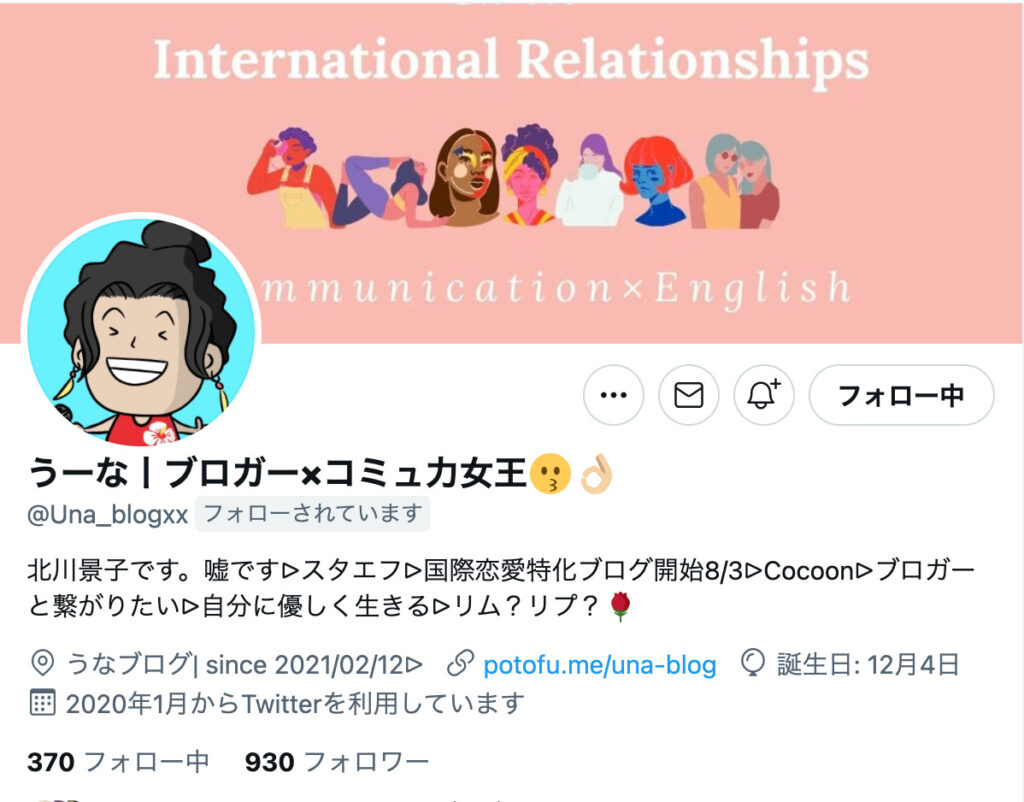Open the pink International Relationships header banner
The image size is (1024, 802).
[x=512, y=171]
